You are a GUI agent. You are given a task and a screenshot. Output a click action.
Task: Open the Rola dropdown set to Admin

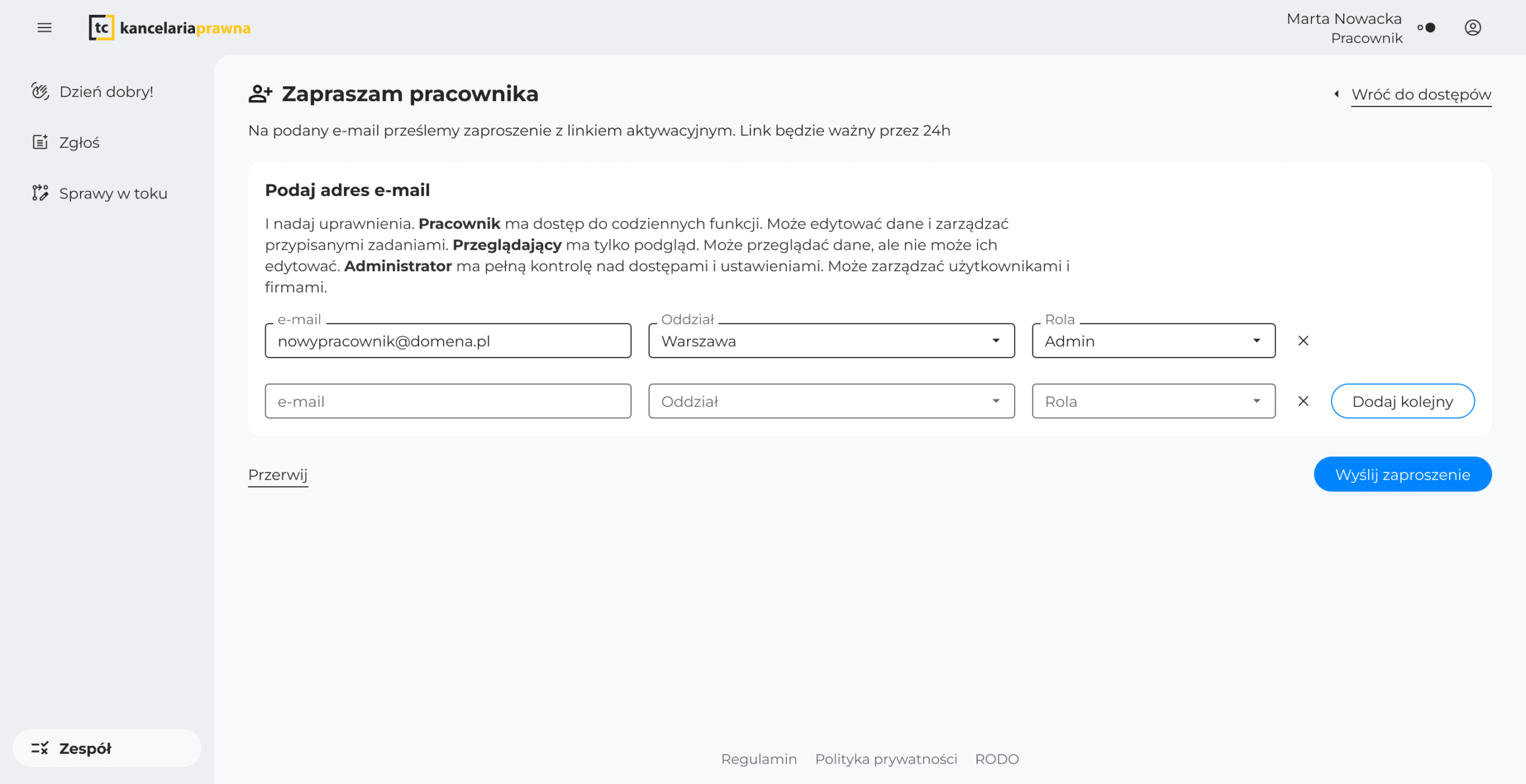pos(1153,341)
